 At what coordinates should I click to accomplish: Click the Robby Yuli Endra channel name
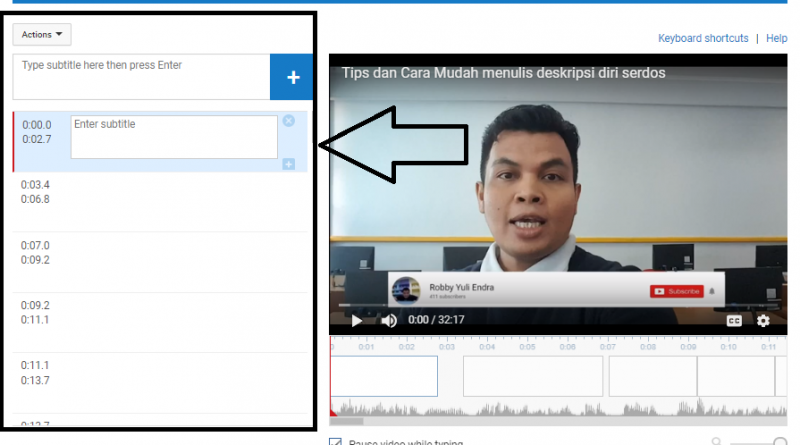[461, 287]
